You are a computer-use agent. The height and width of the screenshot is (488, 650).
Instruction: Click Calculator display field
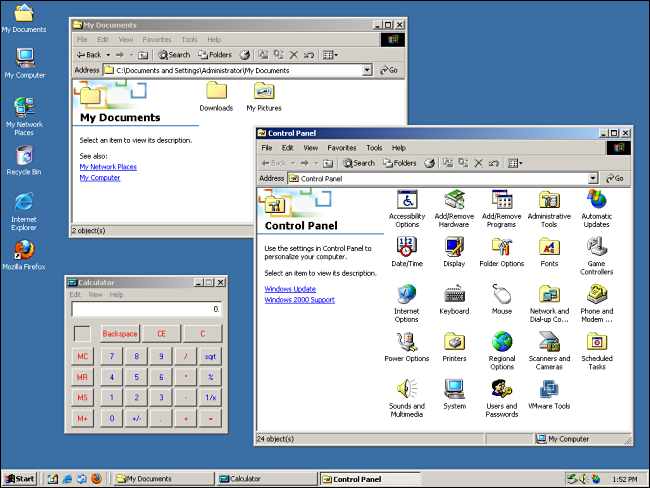(147, 309)
